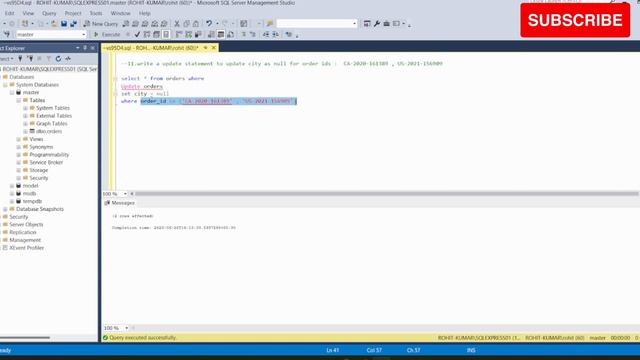Pin the vs95D4.sql query tab

[x=205, y=48]
